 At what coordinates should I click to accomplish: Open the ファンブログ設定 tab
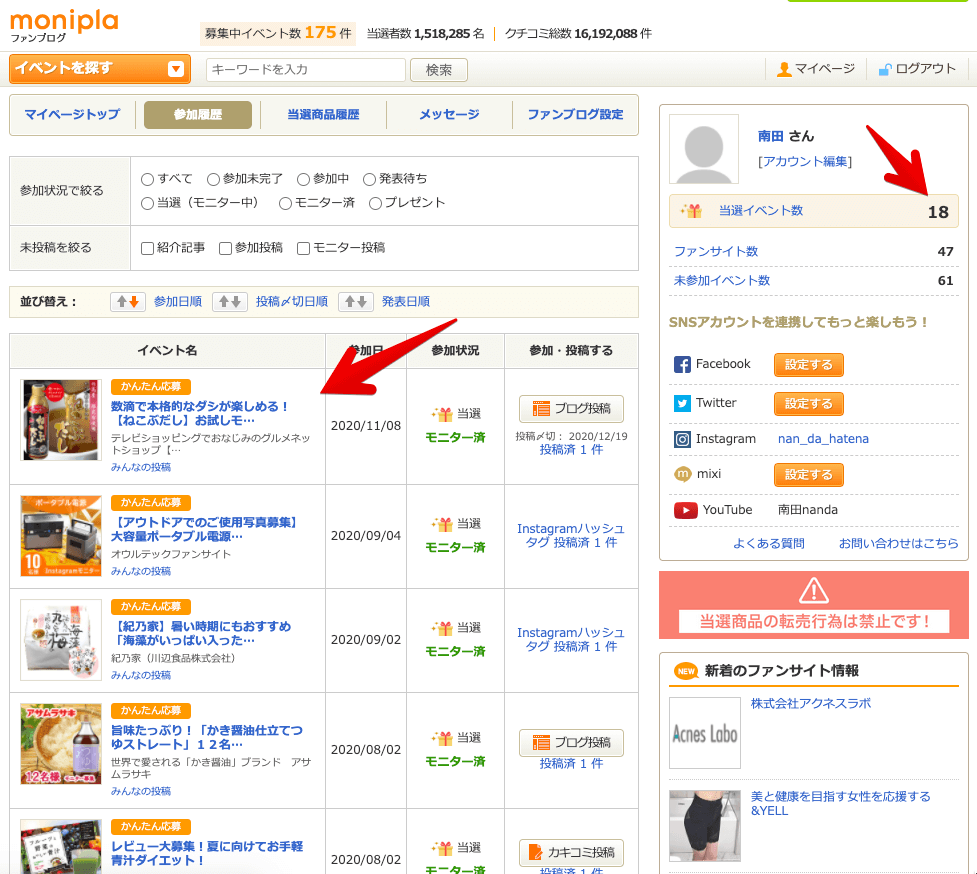coord(575,115)
